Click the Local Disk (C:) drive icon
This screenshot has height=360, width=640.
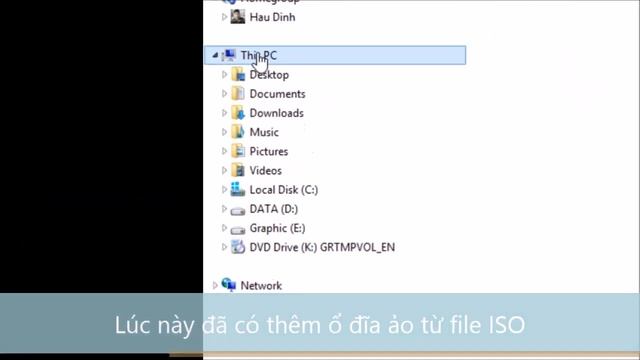coord(238,189)
